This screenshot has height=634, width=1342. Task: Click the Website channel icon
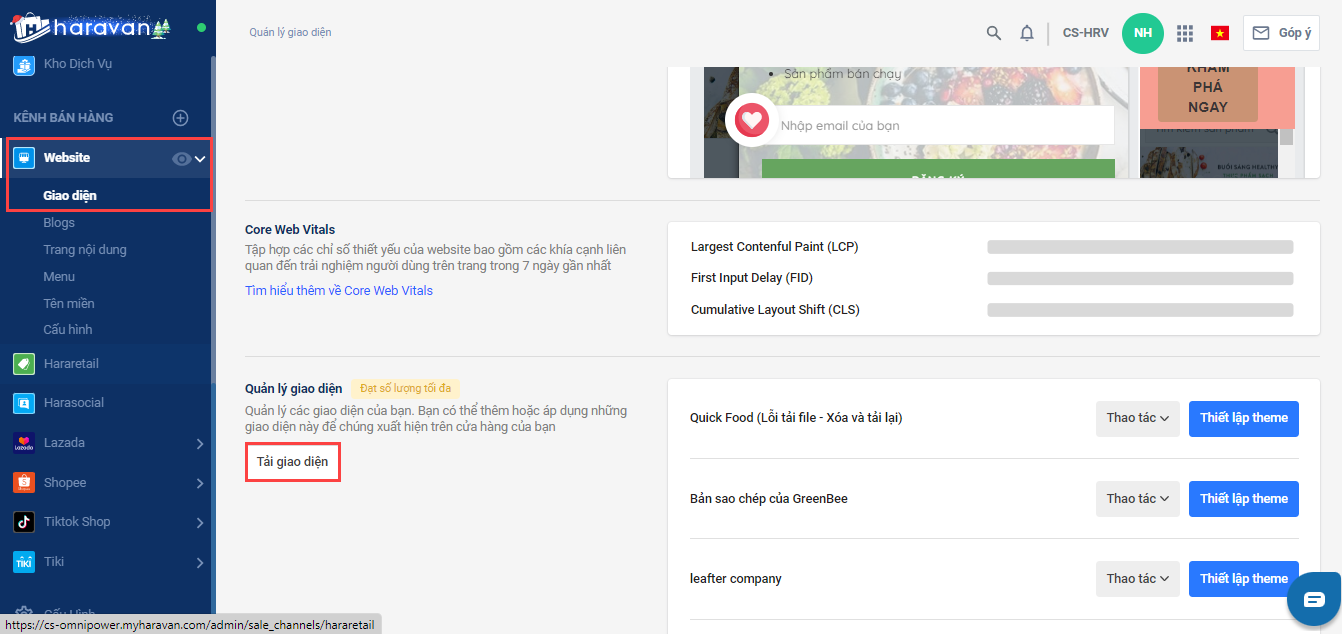pyautogui.click(x=24, y=158)
